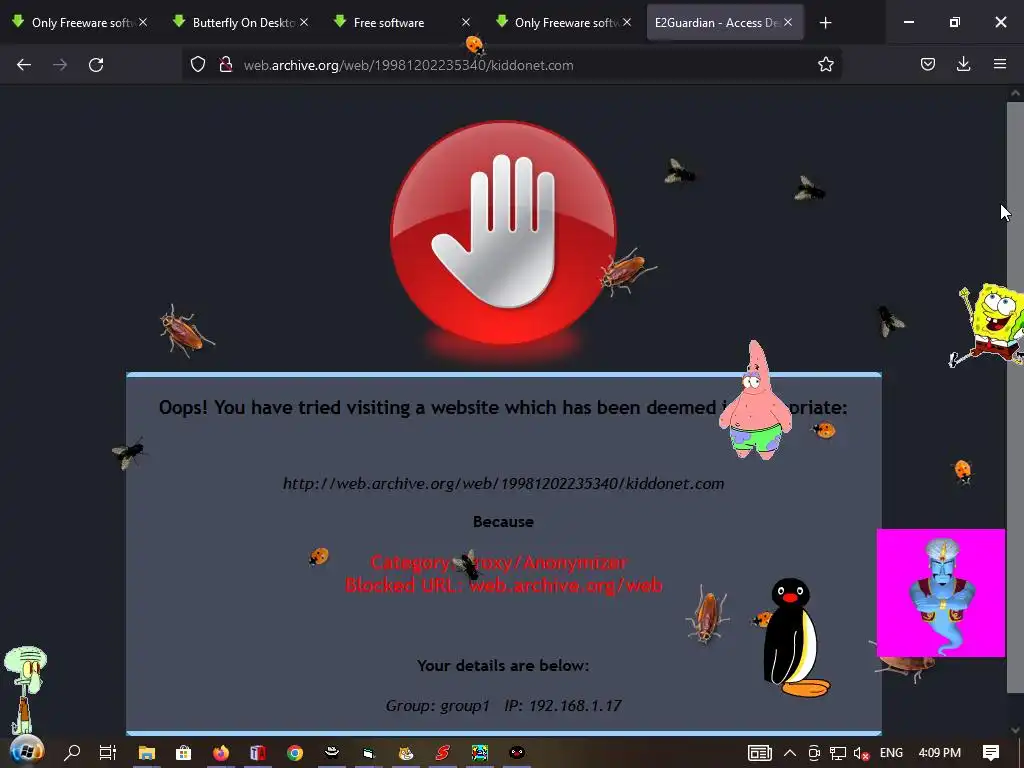Open News and interests tray icon
The width and height of the screenshot is (1024, 768).
click(760, 753)
